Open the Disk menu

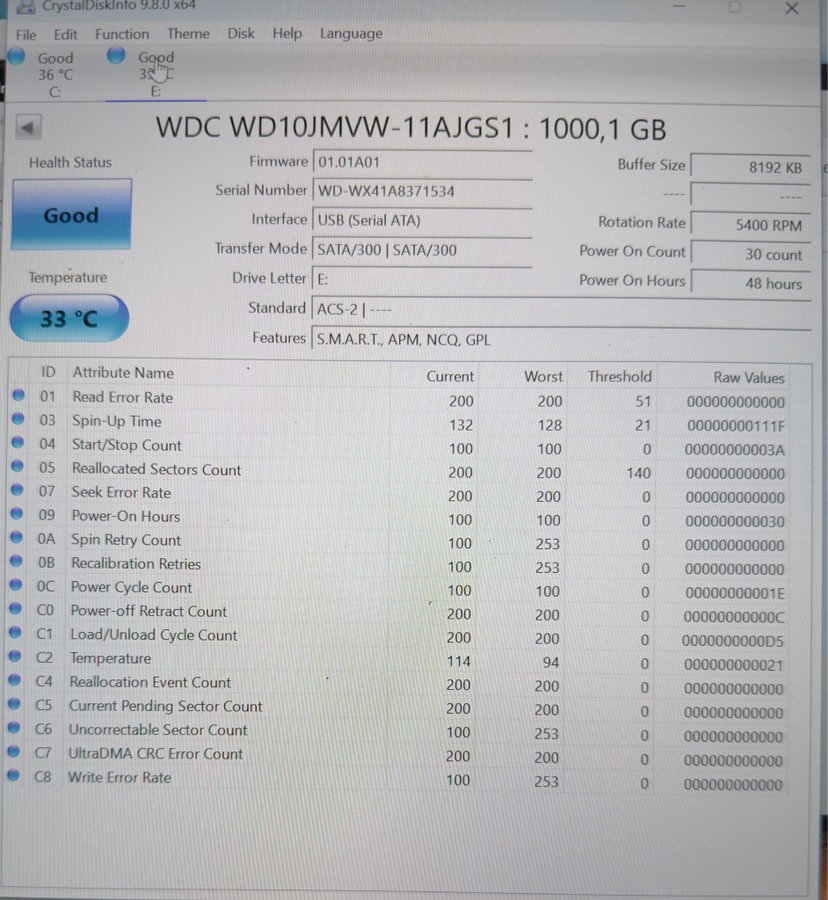(x=241, y=34)
